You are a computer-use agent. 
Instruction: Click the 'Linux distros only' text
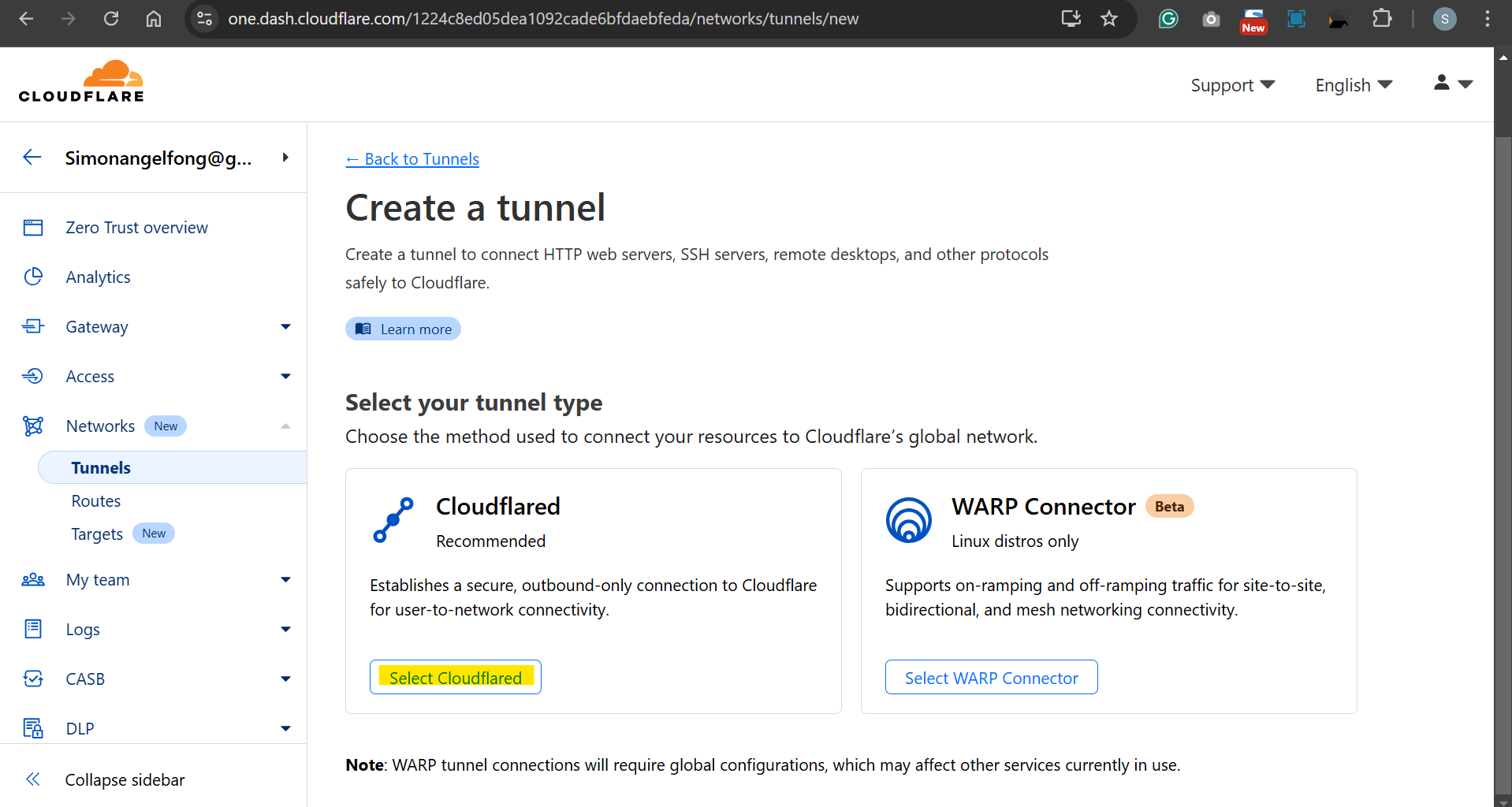click(x=1015, y=541)
